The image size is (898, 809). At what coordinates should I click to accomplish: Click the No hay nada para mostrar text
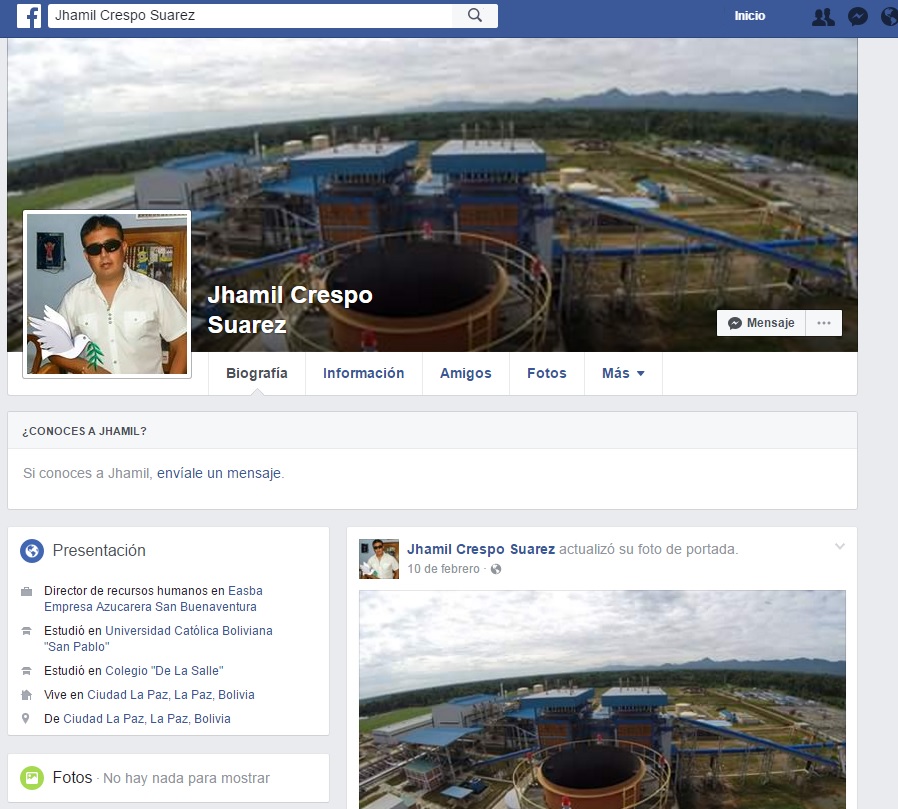coord(186,779)
